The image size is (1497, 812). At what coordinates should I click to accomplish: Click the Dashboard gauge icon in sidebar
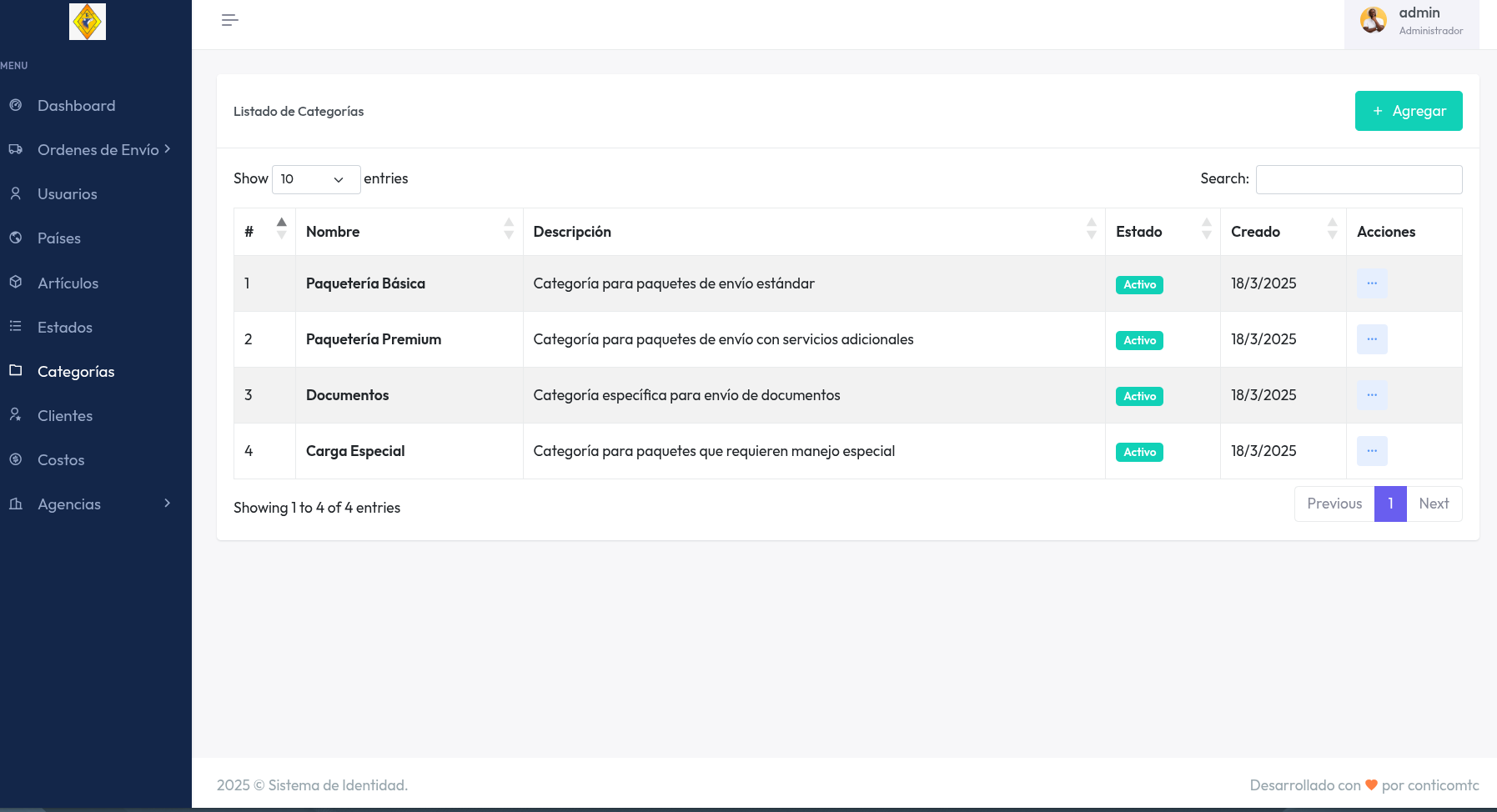click(15, 105)
